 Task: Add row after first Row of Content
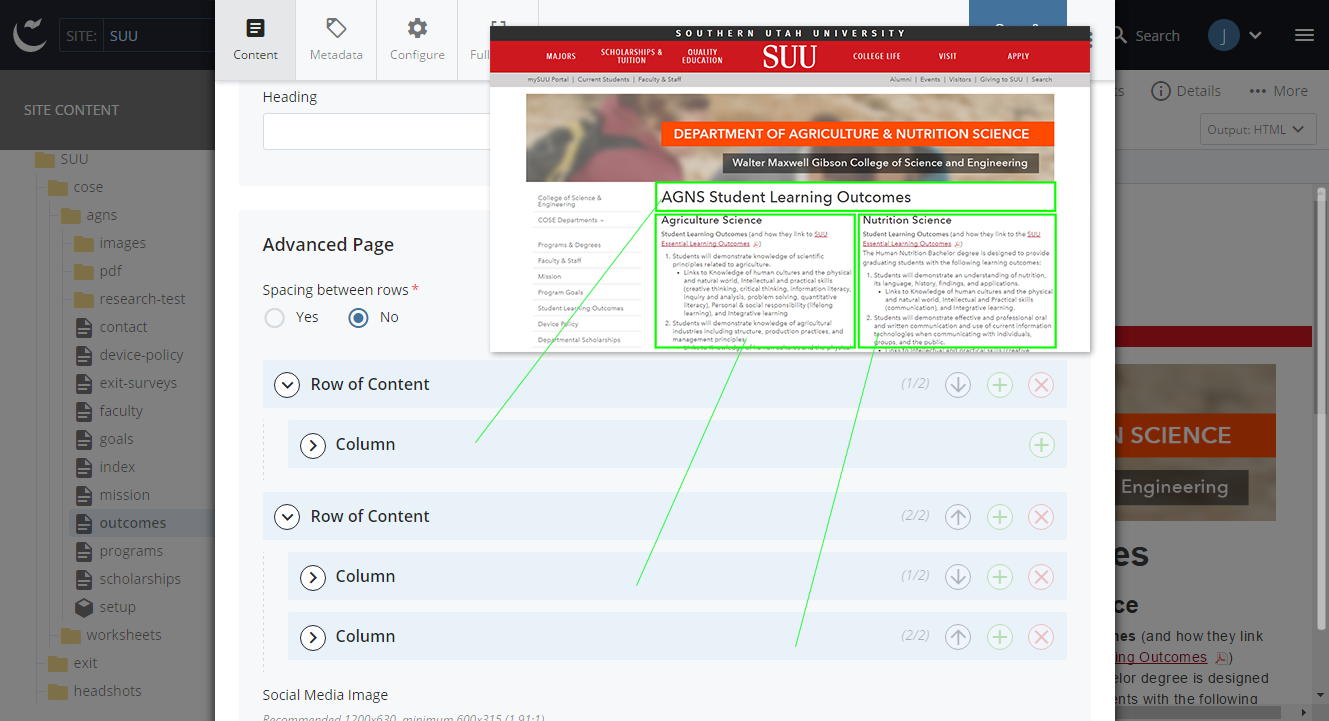[x=1000, y=385]
